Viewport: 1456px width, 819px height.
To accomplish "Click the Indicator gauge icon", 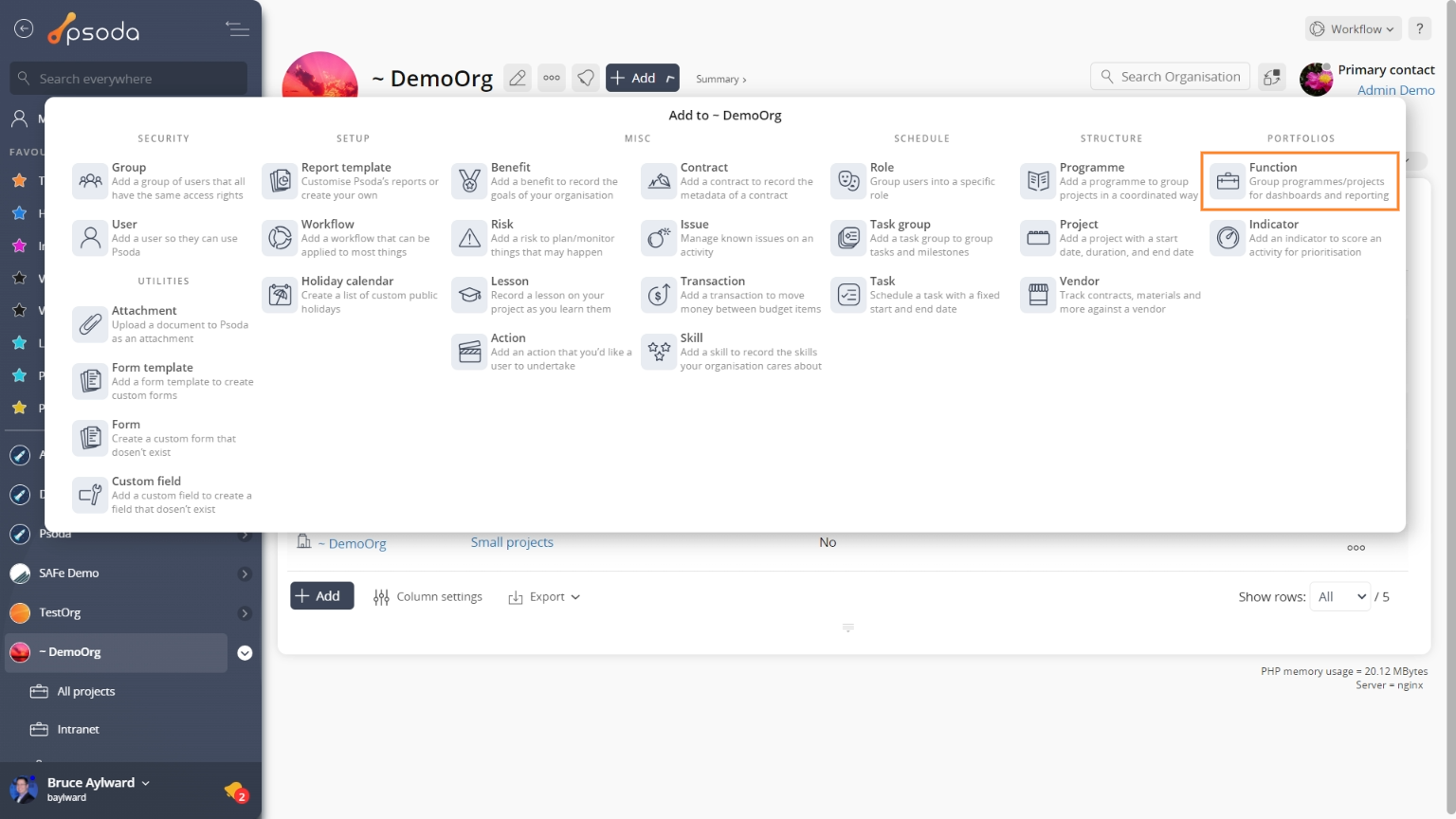I will 1228,238.
